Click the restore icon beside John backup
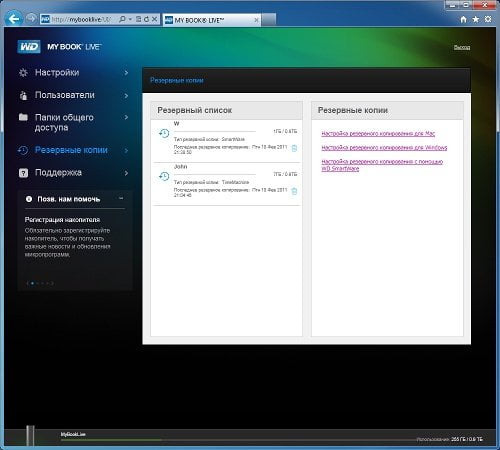Screen dimensions: 500x450 (164, 176)
